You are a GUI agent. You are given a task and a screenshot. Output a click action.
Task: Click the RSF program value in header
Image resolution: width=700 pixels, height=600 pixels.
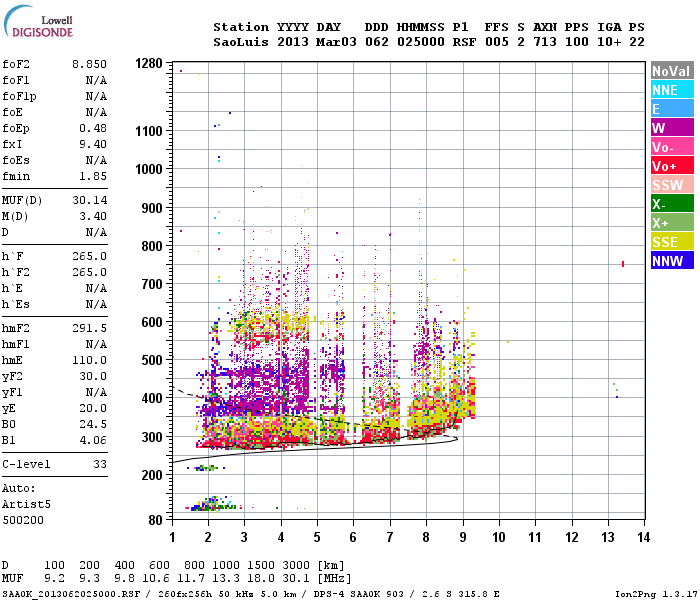coord(464,42)
